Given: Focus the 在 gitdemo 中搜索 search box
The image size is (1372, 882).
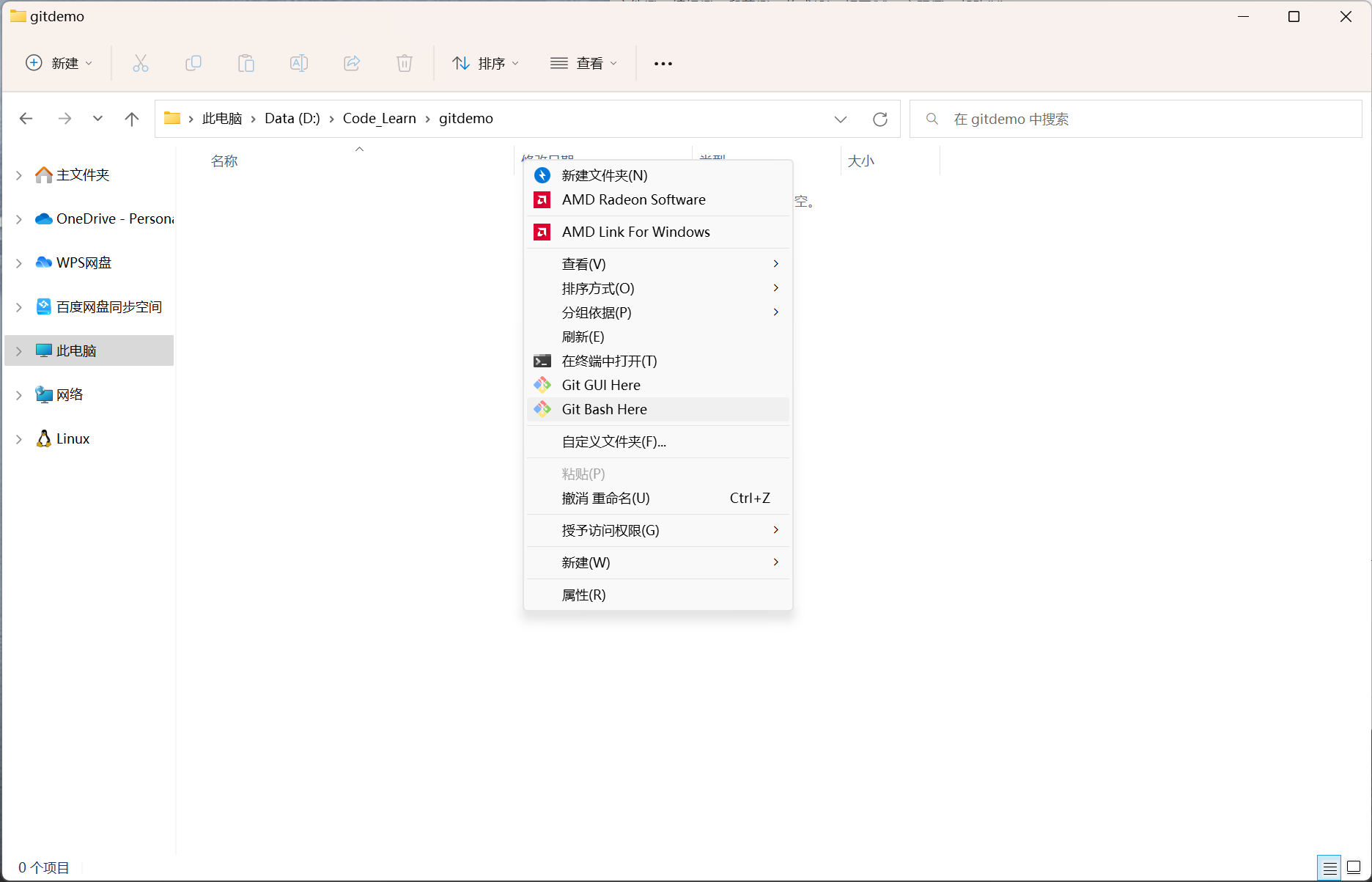Looking at the screenshot, I should point(1135,119).
